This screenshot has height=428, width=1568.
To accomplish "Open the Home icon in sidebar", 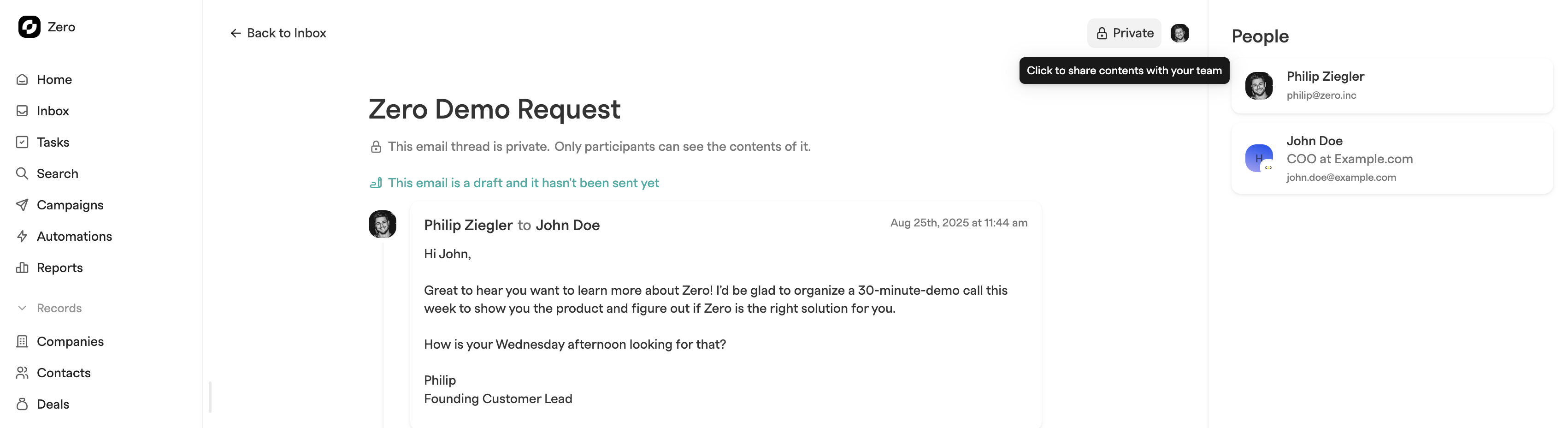I will click(23, 79).
